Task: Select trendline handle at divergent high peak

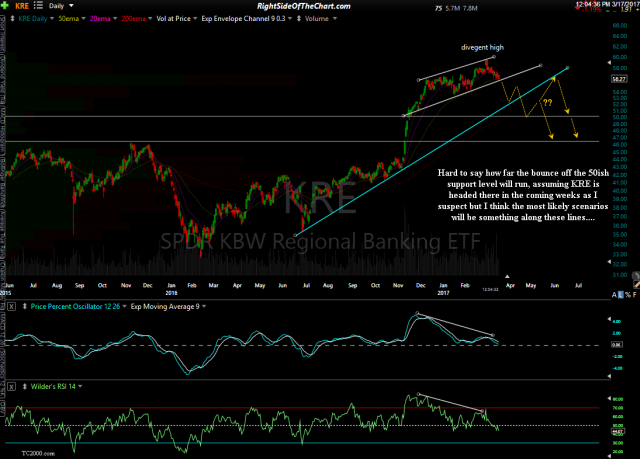Action: pyautogui.click(x=494, y=57)
